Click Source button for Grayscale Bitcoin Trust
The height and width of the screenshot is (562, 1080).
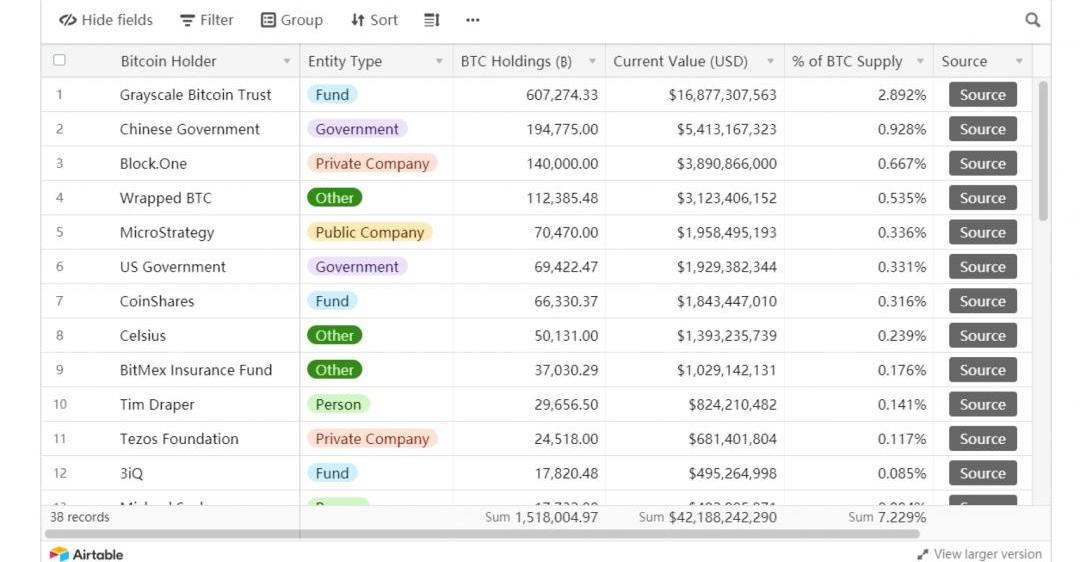[x=982, y=95]
